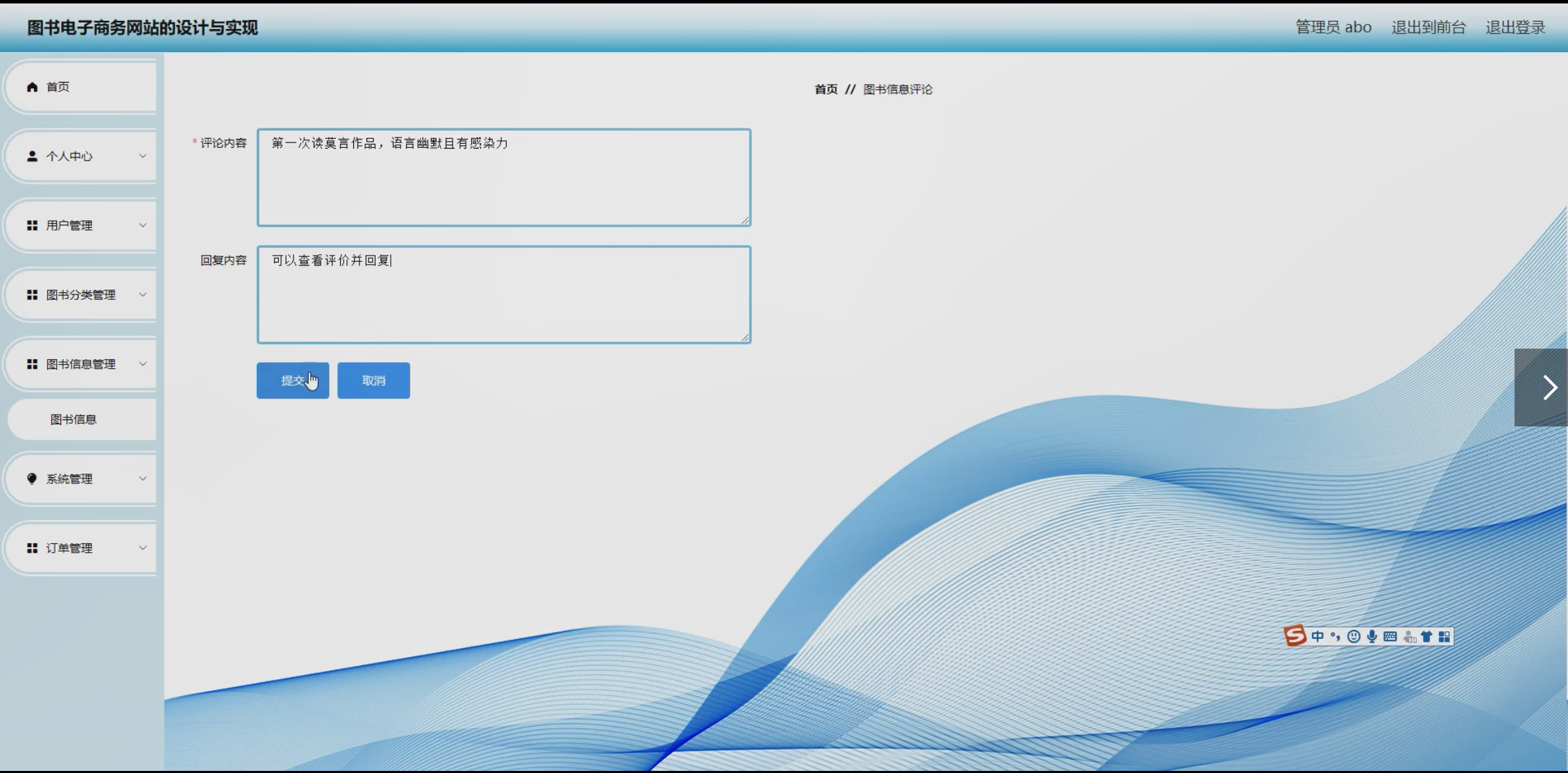Expand the 个人中心 chevron
Screen dimensions: 1568x773
coord(142,156)
